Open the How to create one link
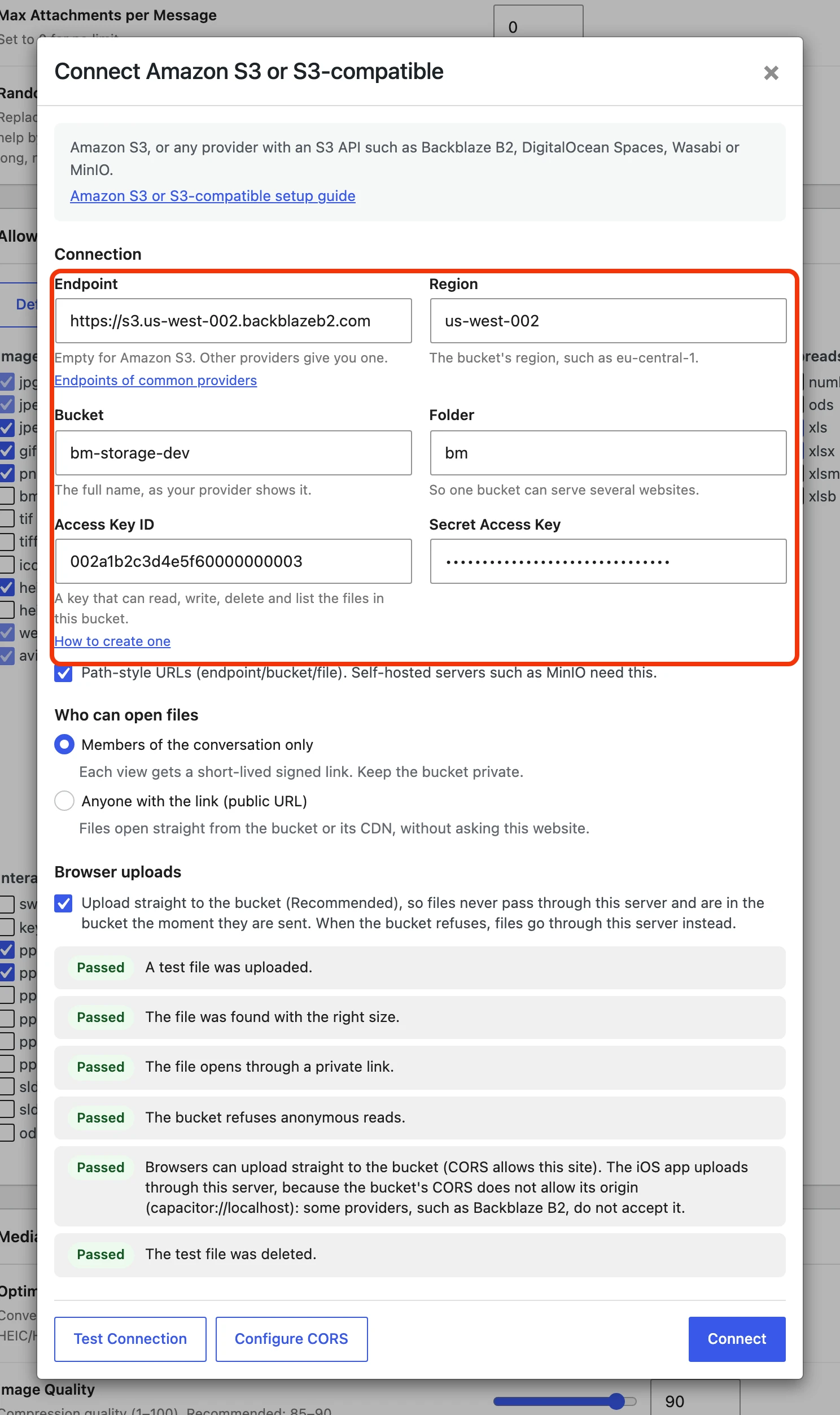This screenshot has height=1415, width=840. click(x=112, y=641)
